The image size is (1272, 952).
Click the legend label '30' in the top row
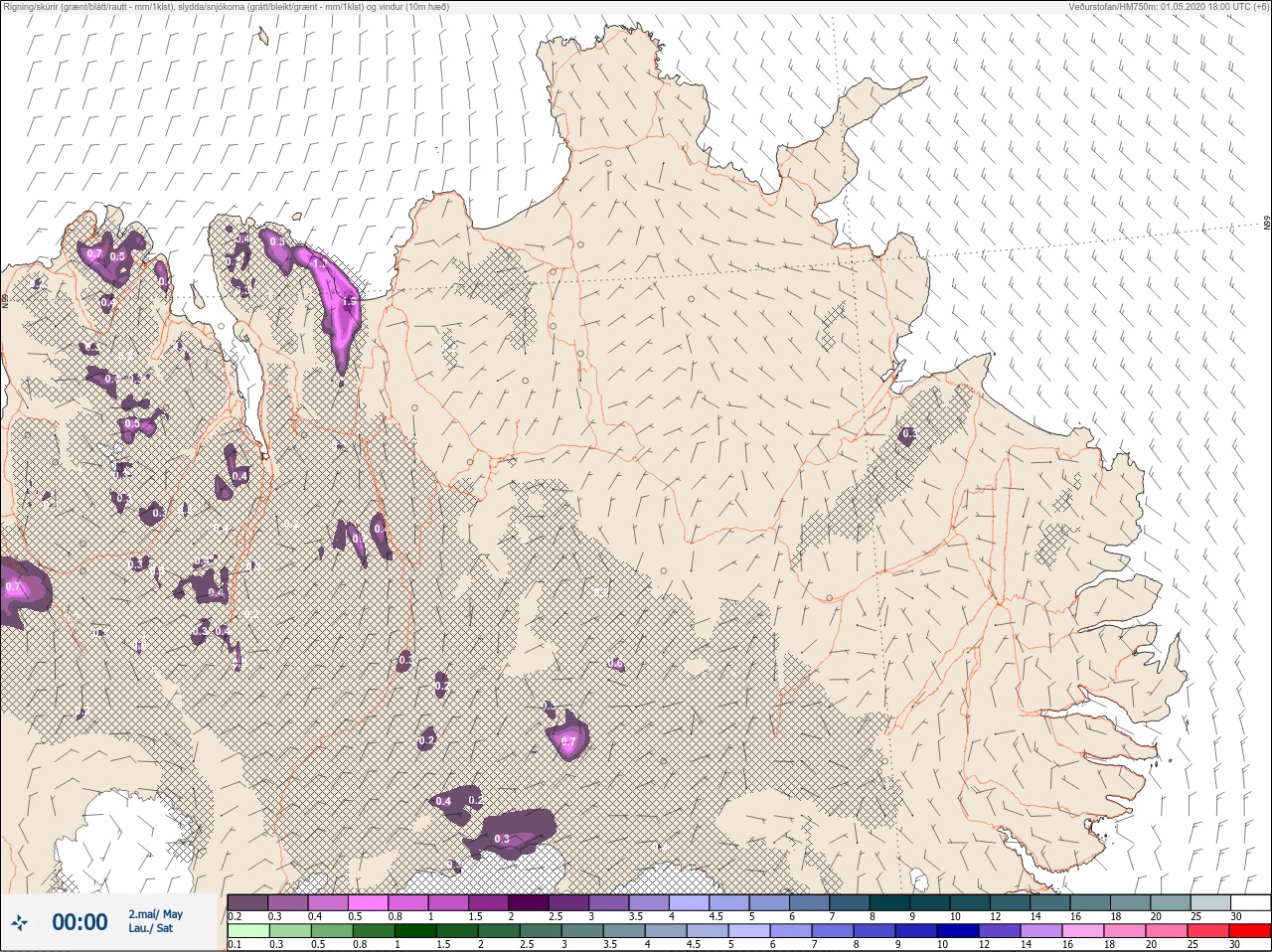tap(1235, 916)
